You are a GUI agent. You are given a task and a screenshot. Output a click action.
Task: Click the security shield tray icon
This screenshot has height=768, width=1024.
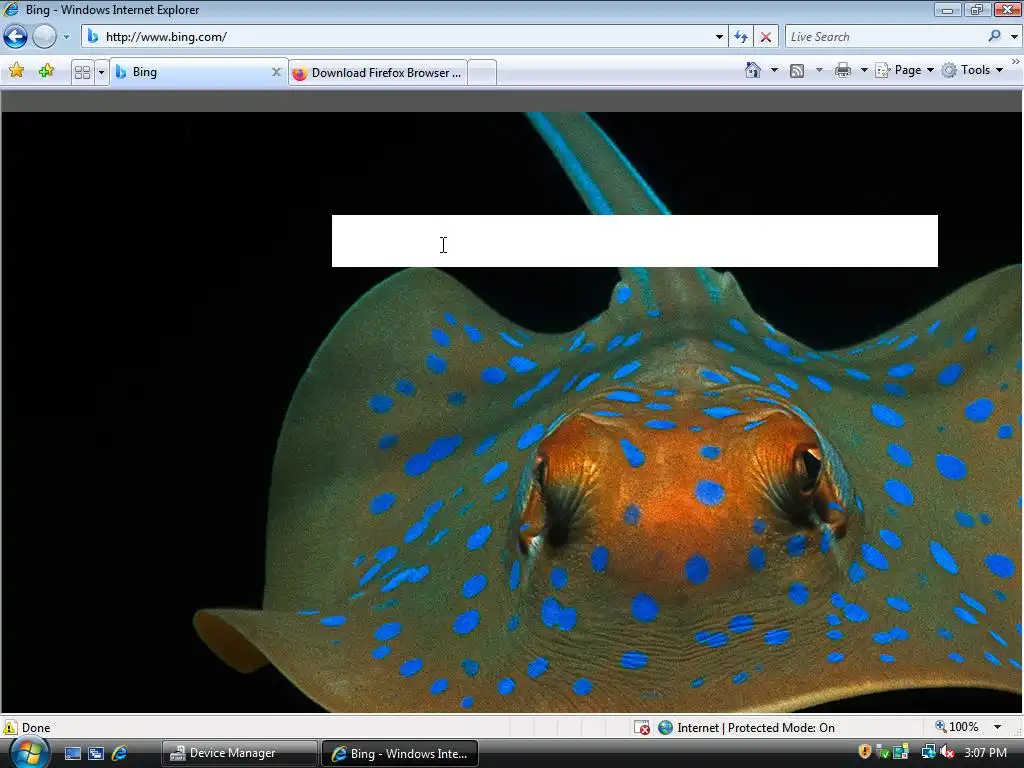(x=865, y=752)
